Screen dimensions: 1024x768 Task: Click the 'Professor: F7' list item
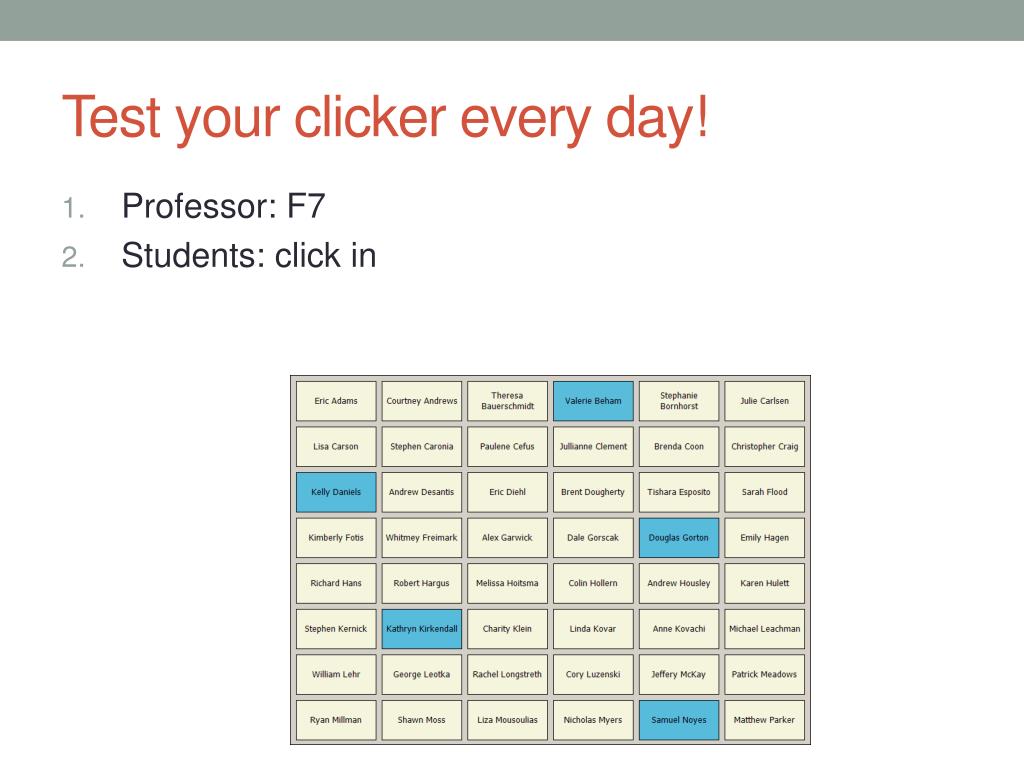click(x=223, y=206)
